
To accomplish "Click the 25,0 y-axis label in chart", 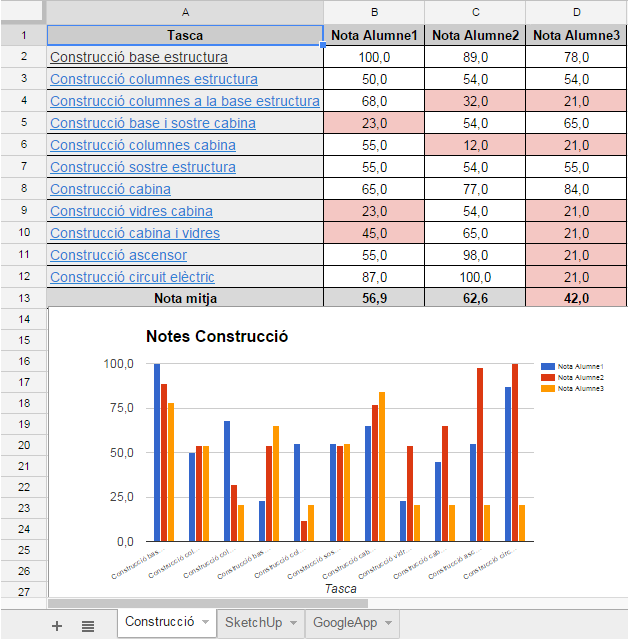I will coord(121,497).
